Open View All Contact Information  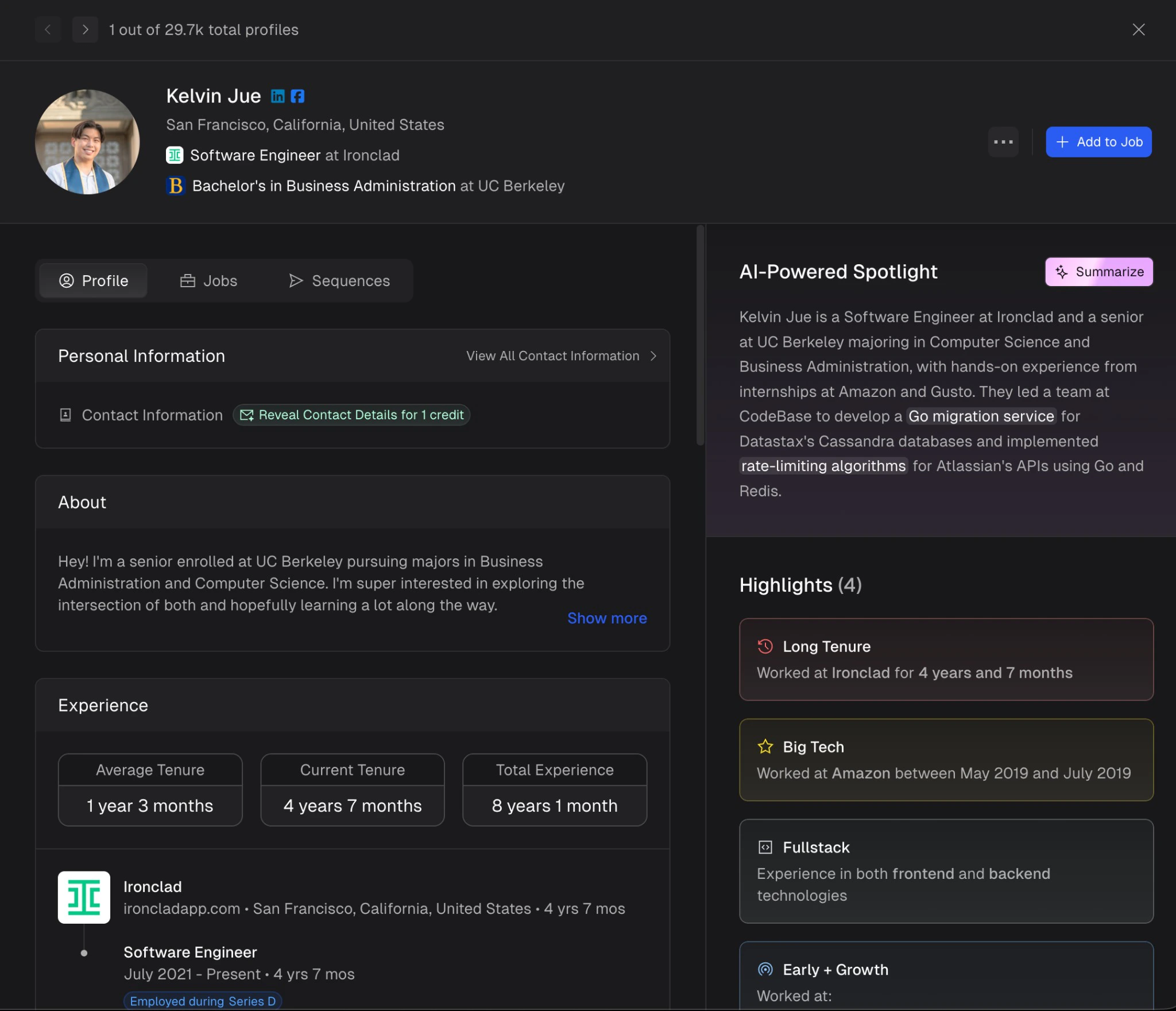[561, 356]
